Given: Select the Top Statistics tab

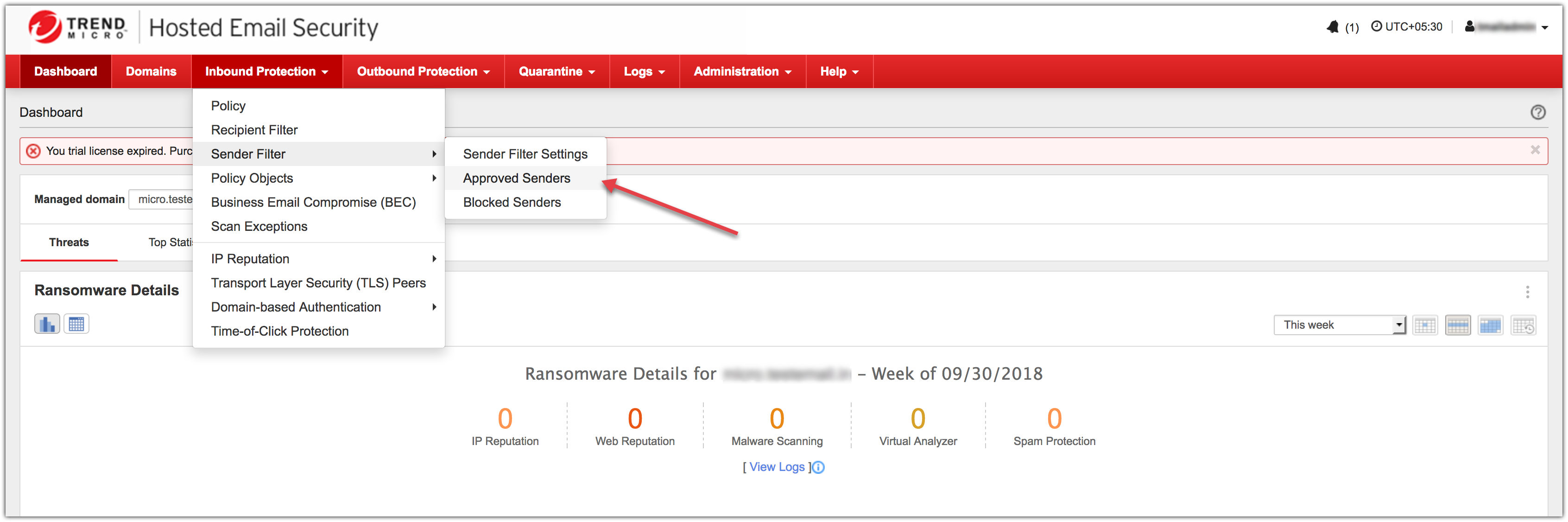Looking at the screenshot, I should (x=170, y=242).
